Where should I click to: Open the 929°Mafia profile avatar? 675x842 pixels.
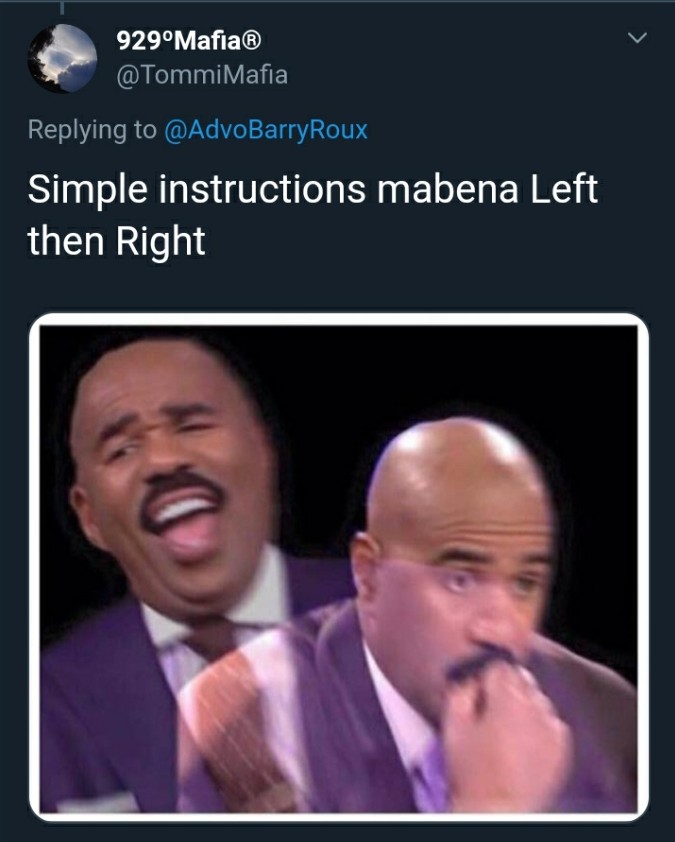[62, 59]
